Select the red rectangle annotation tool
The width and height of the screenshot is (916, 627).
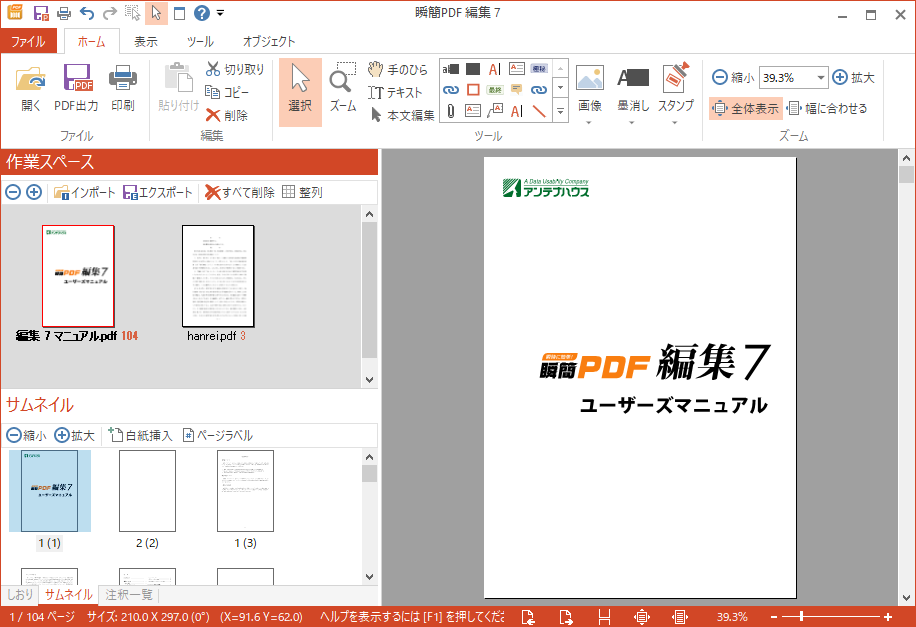[473, 90]
